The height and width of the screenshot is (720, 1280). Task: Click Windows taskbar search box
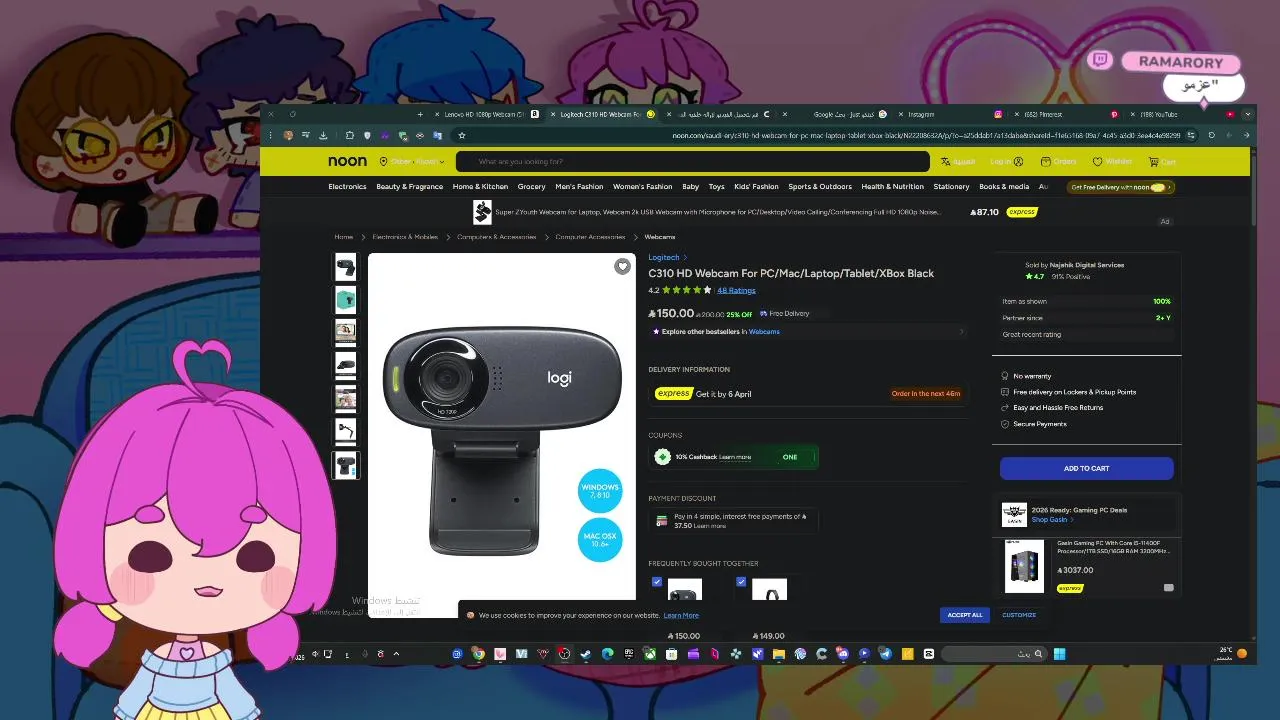(x=994, y=654)
